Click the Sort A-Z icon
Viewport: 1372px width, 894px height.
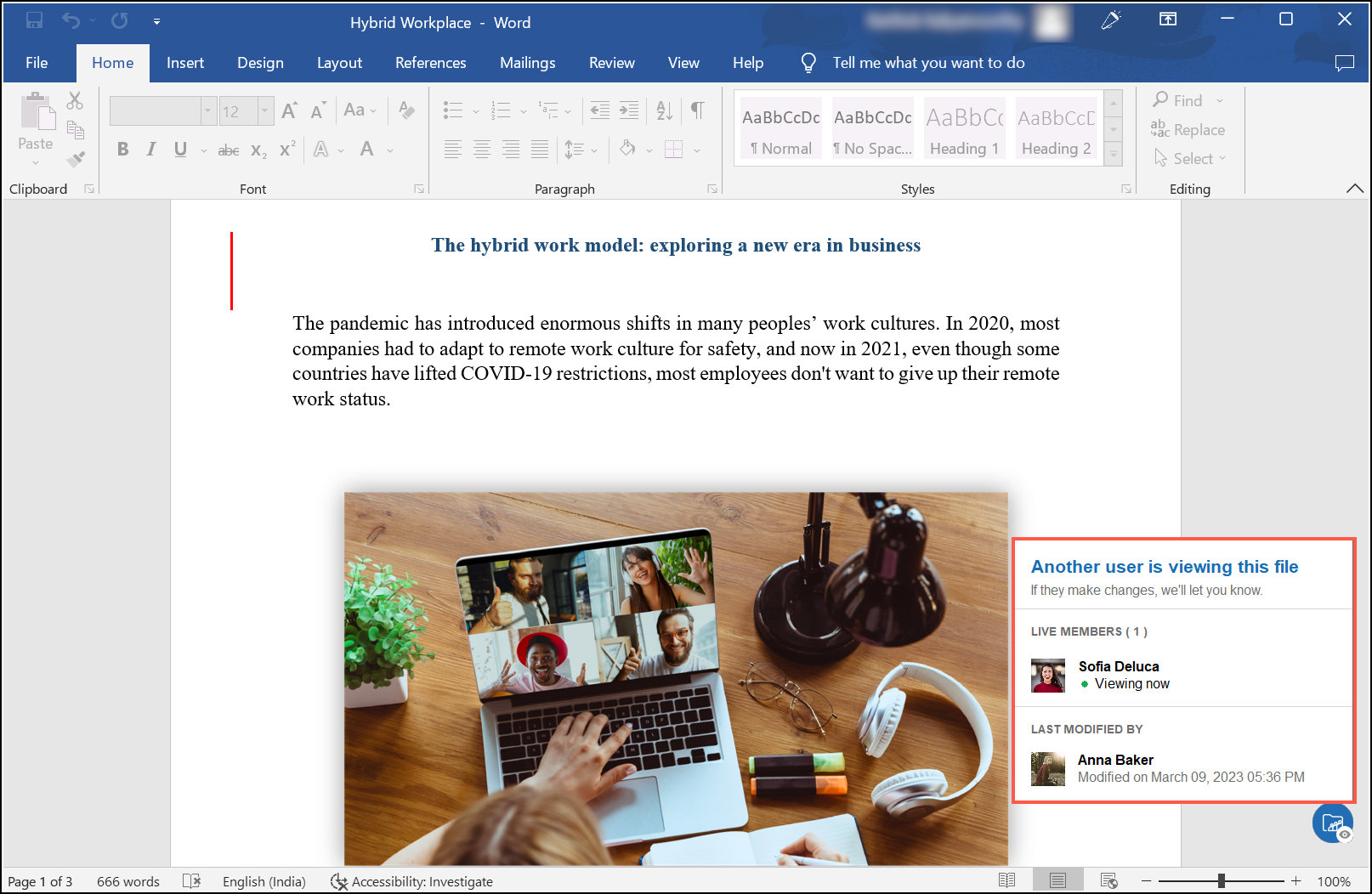point(665,110)
